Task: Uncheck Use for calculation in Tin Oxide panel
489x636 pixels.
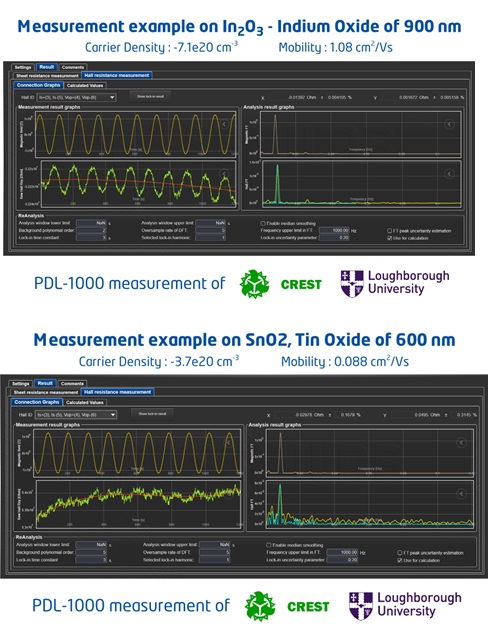Action: pyautogui.click(x=400, y=560)
